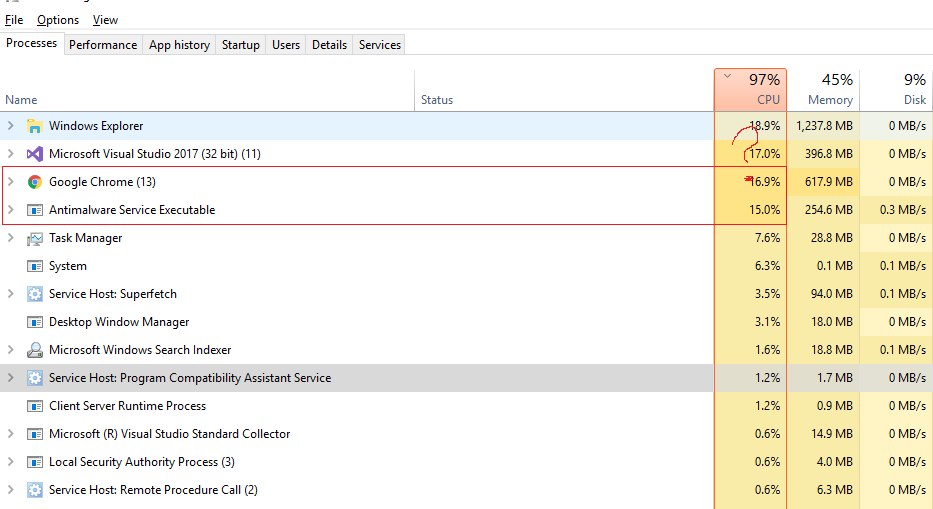The image size is (933, 509).
Task: Click the Task Manager process icon
Action: [35, 238]
